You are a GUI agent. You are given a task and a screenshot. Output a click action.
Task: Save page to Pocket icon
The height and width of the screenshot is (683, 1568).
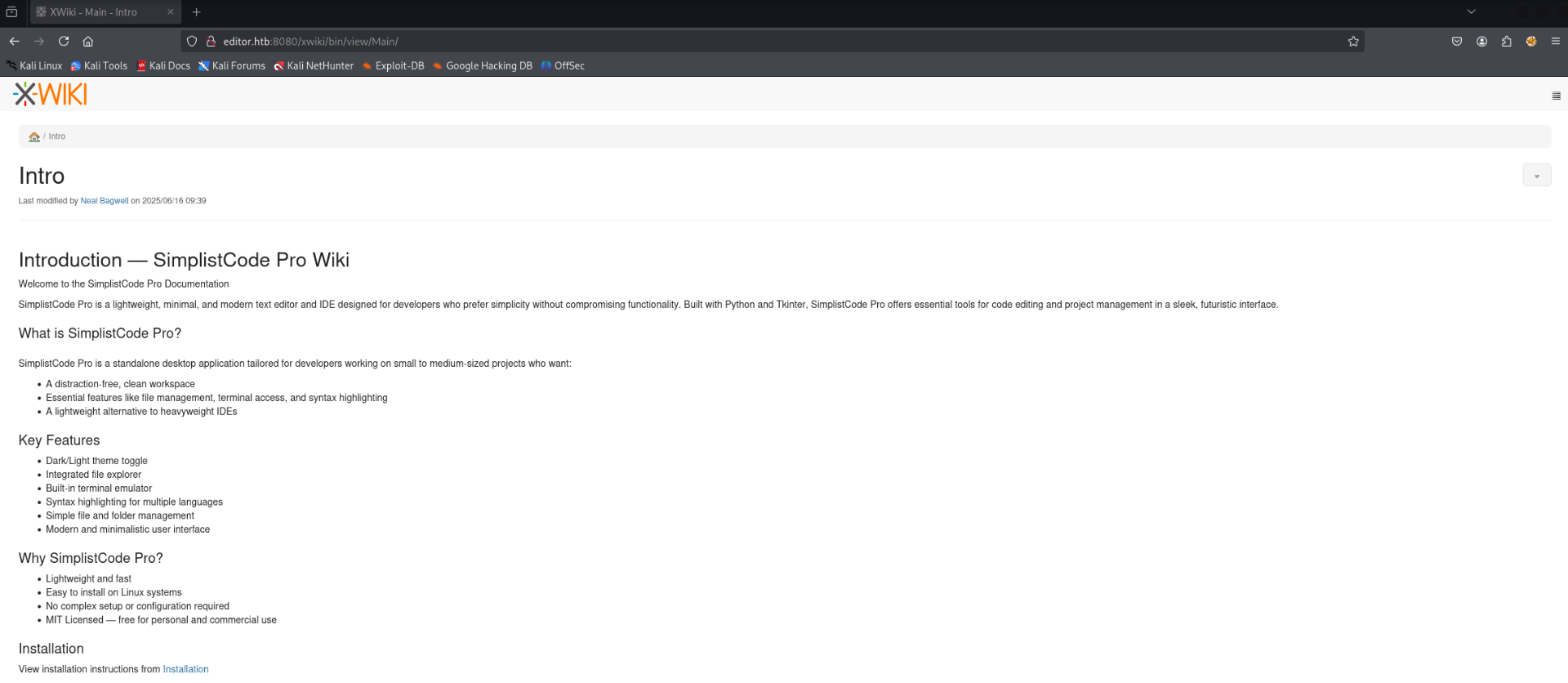pyautogui.click(x=1457, y=42)
